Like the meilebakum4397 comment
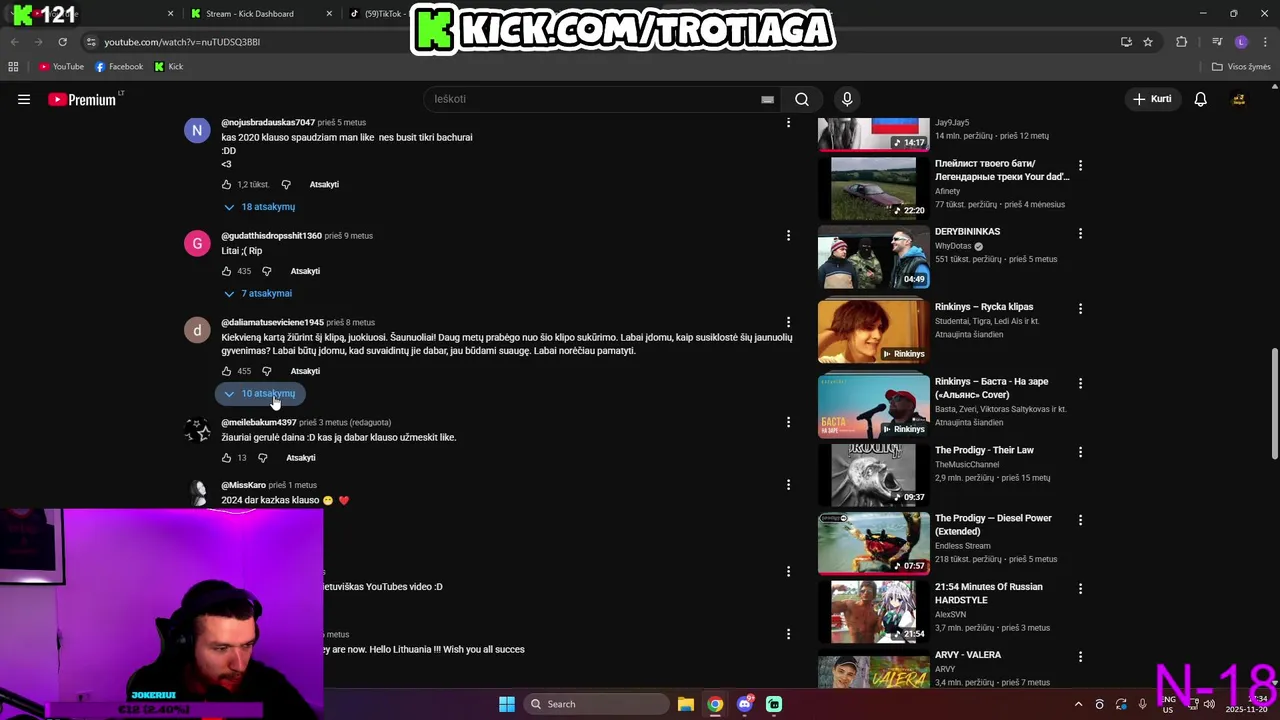The image size is (1280, 720). click(x=226, y=458)
